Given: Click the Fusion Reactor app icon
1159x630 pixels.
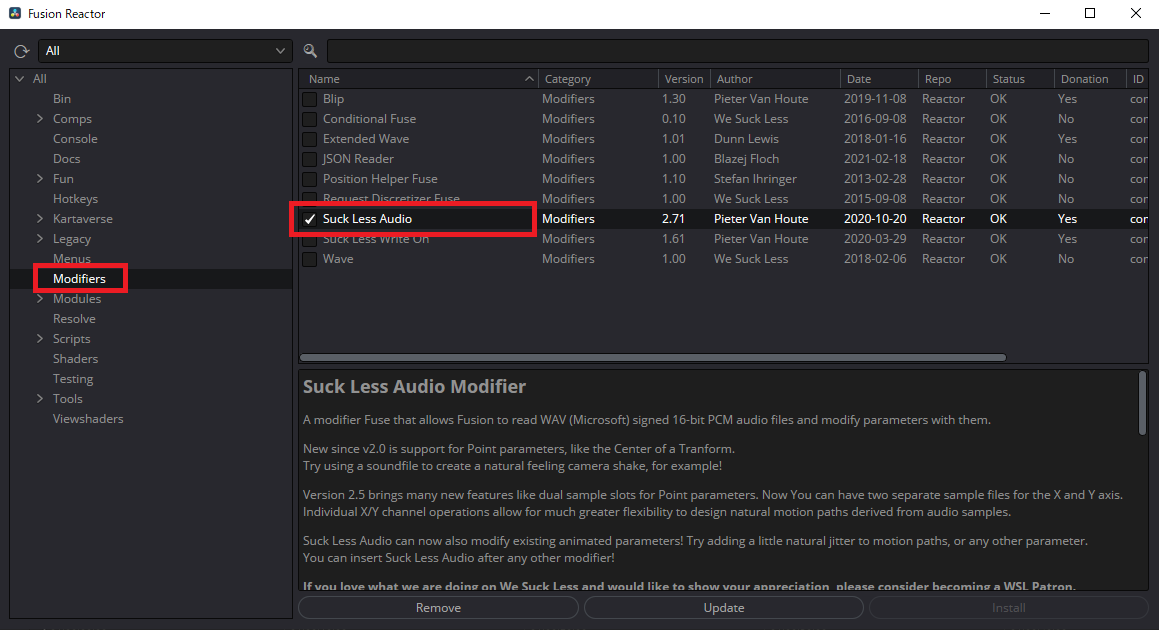Looking at the screenshot, I should point(15,13).
